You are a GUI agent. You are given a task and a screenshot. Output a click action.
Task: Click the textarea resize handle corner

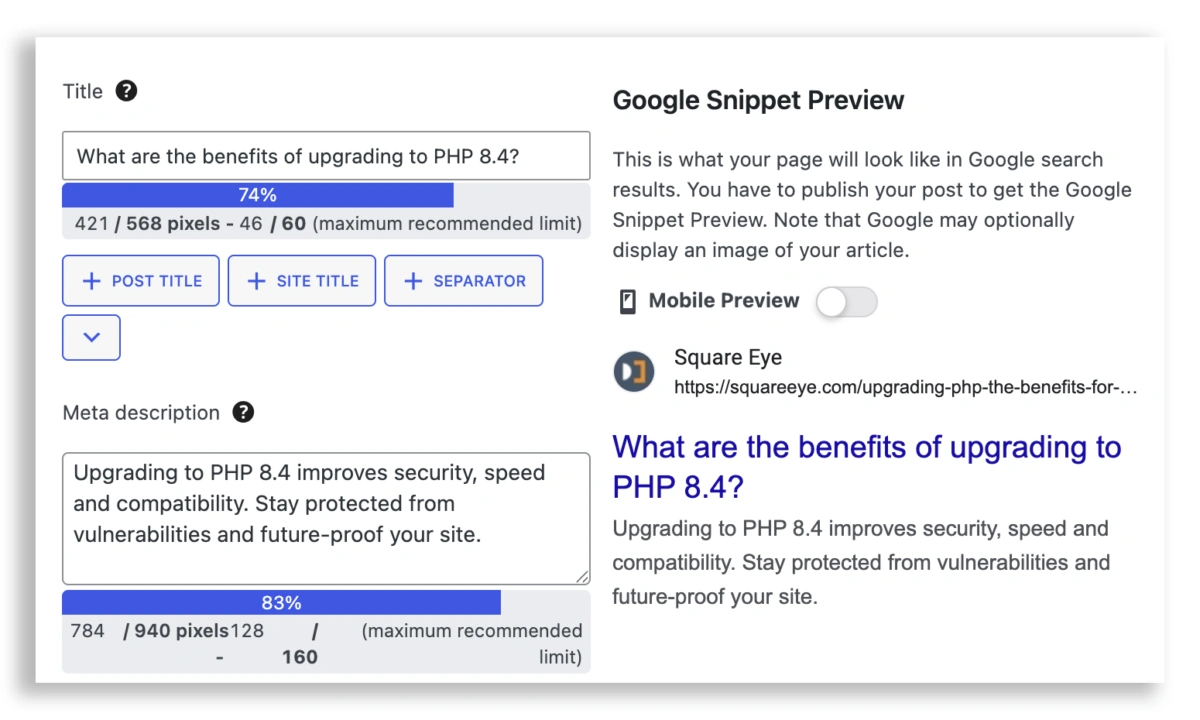click(x=582, y=577)
